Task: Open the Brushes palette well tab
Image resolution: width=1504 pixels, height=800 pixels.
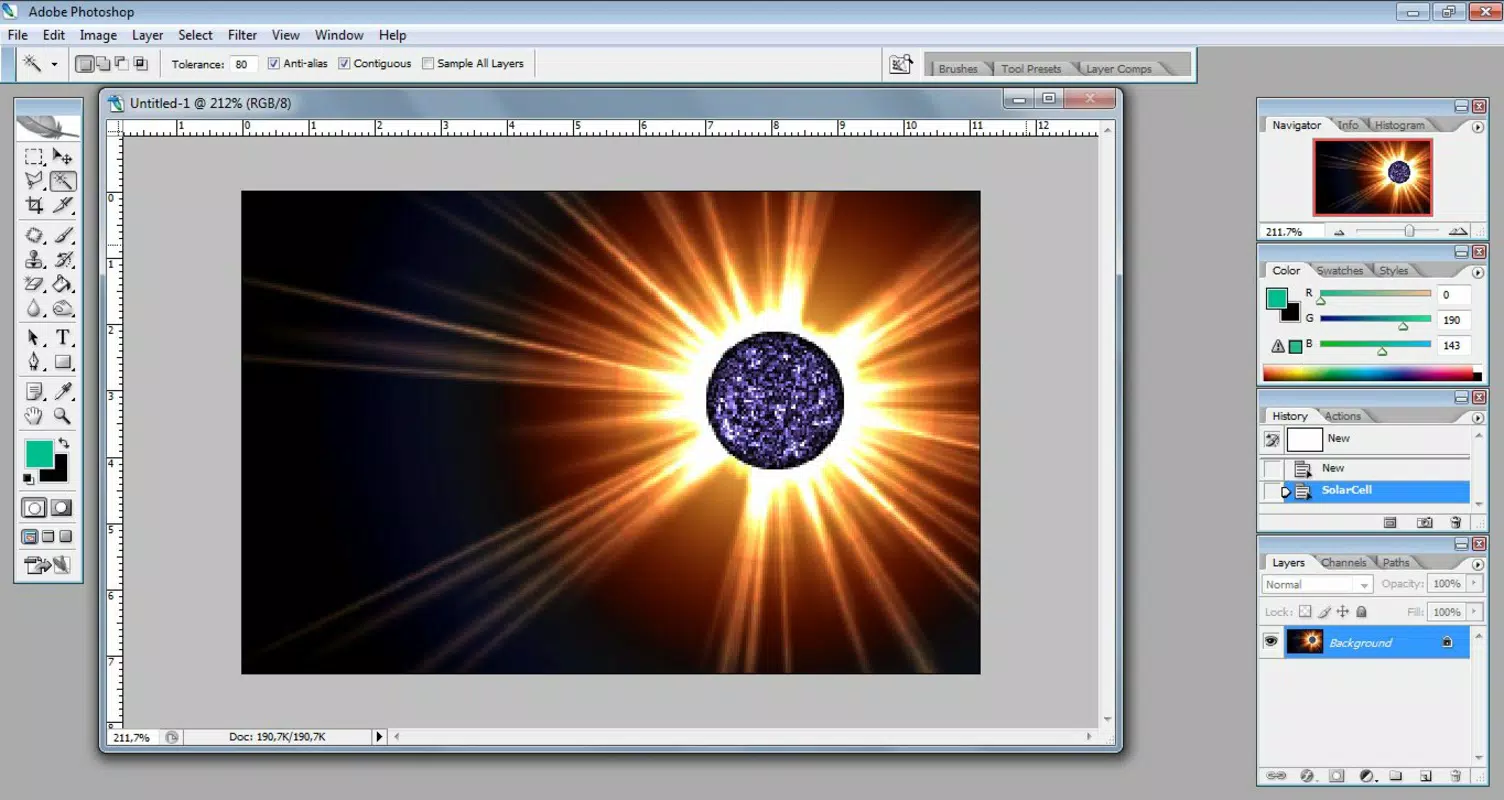Action: [x=957, y=69]
